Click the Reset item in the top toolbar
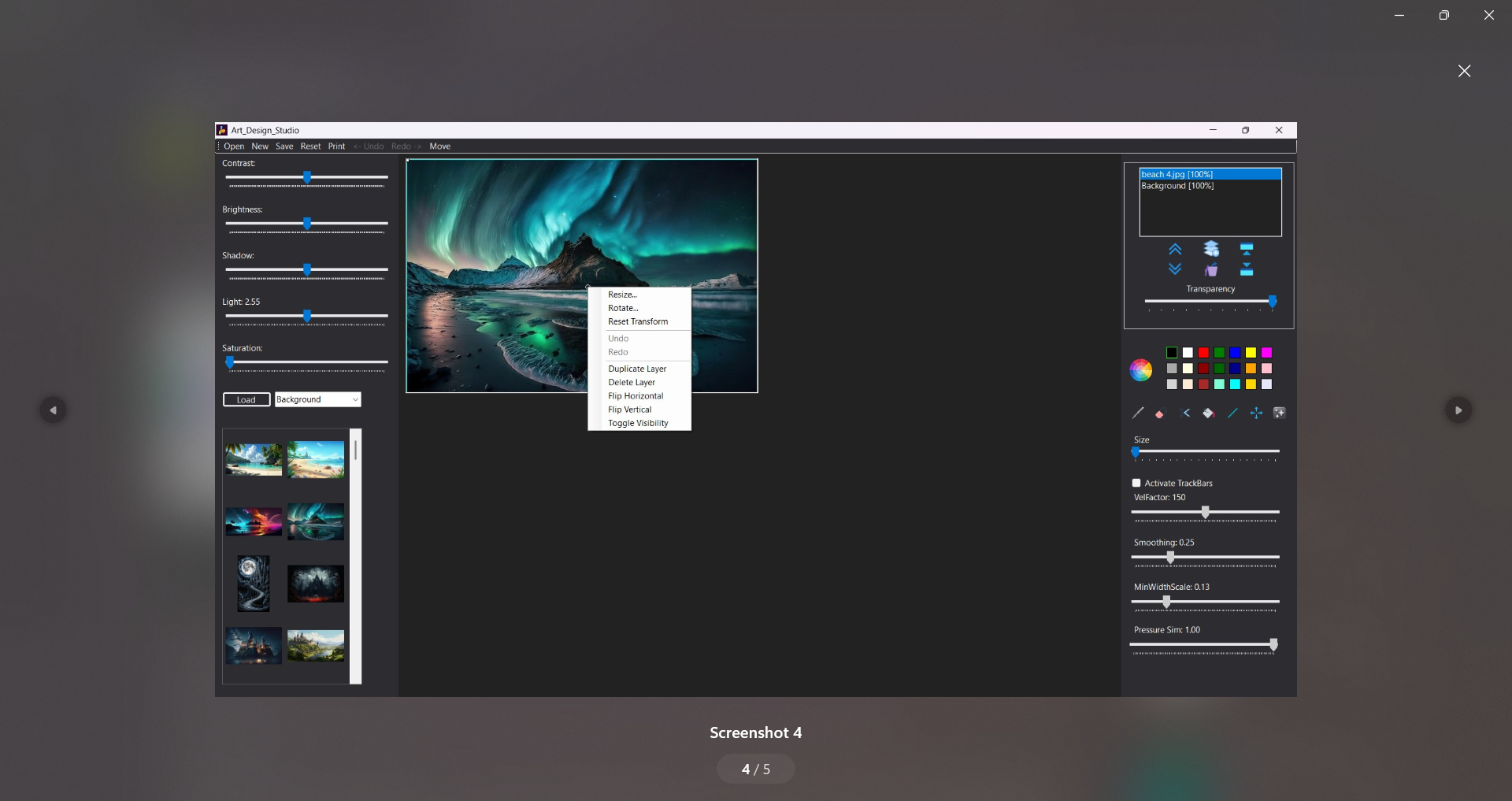 (310, 146)
